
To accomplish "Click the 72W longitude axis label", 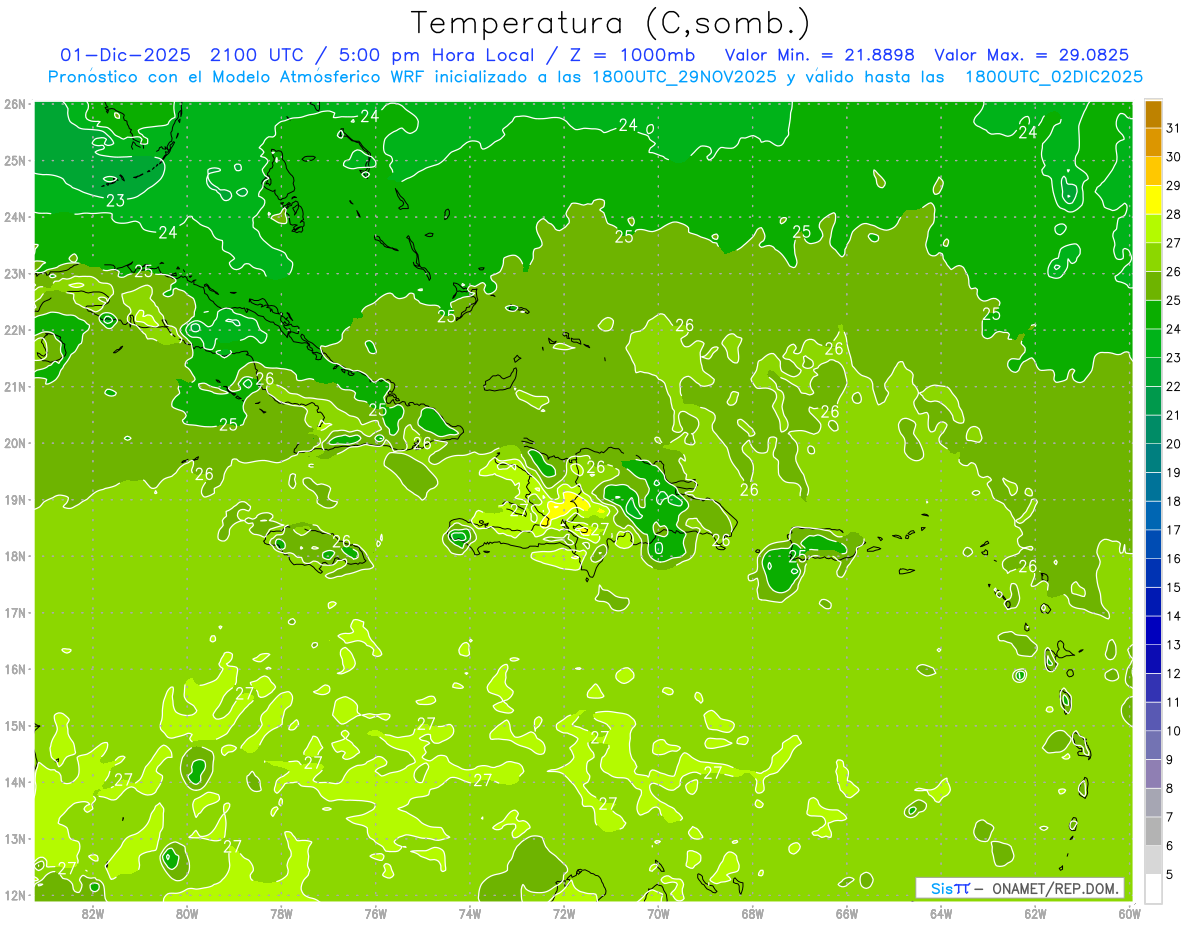I will [564, 912].
